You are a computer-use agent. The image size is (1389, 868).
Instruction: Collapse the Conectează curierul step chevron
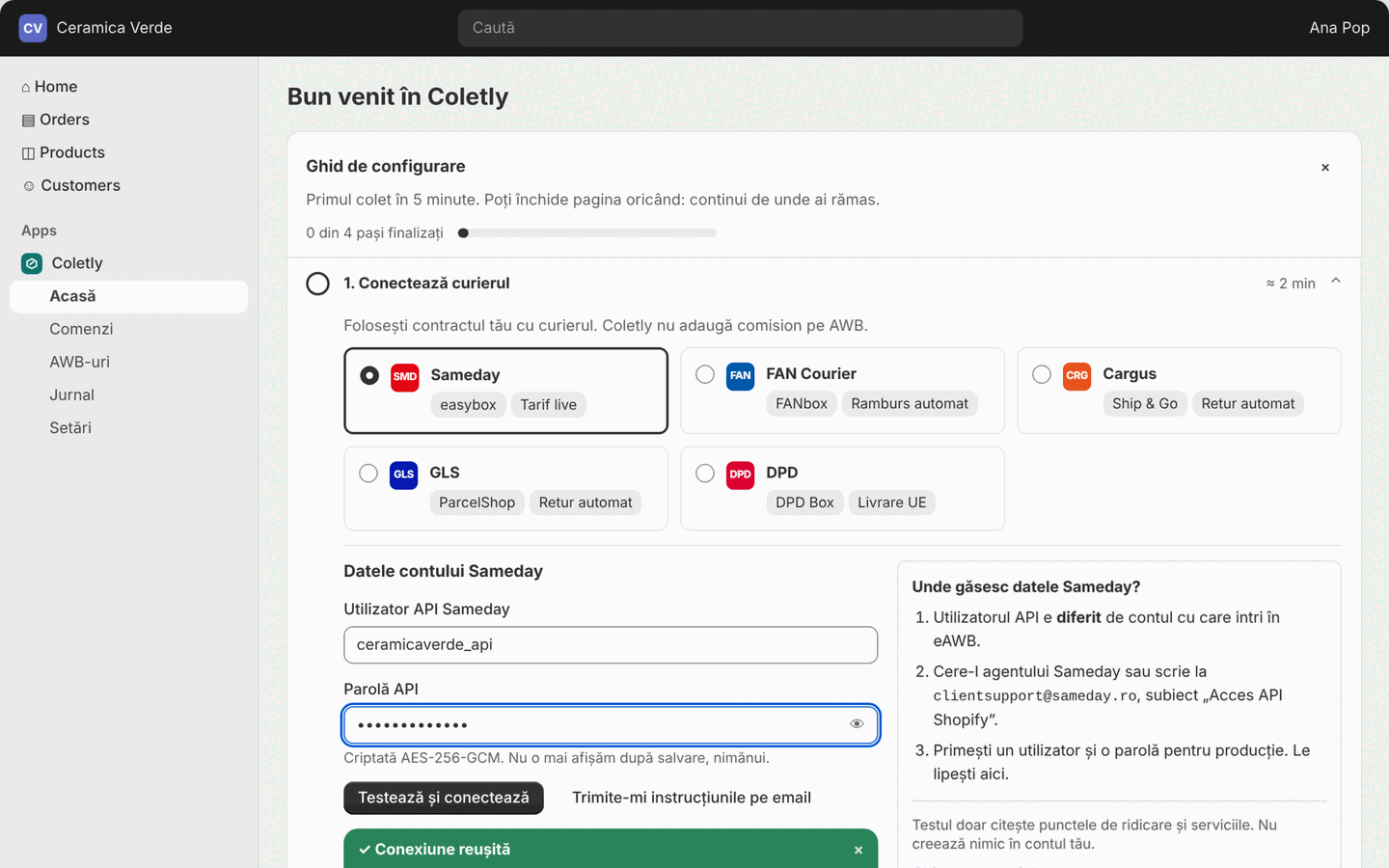[1336, 282]
